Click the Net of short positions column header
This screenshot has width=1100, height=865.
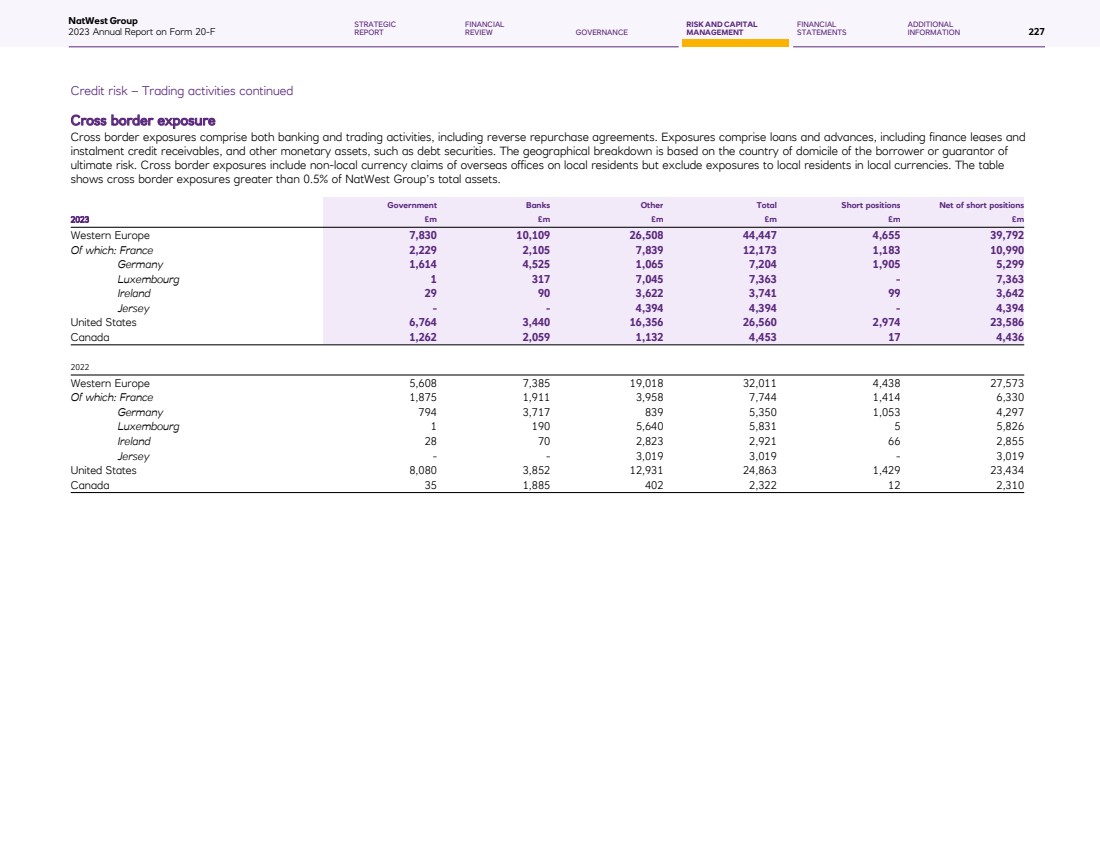pyautogui.click(x=980, y=205)
